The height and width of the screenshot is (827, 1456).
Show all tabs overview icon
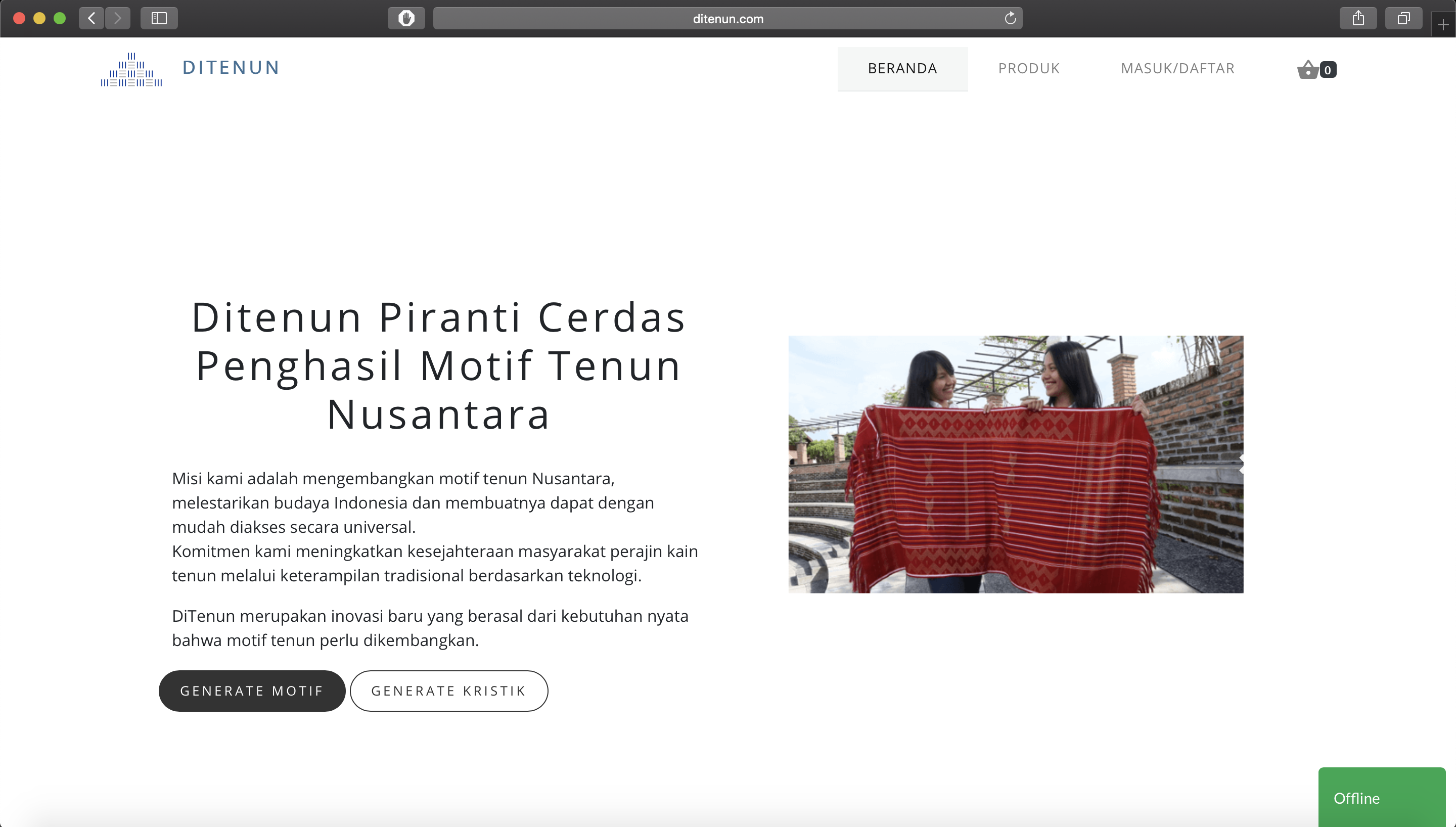click(x=1403, y=18)
